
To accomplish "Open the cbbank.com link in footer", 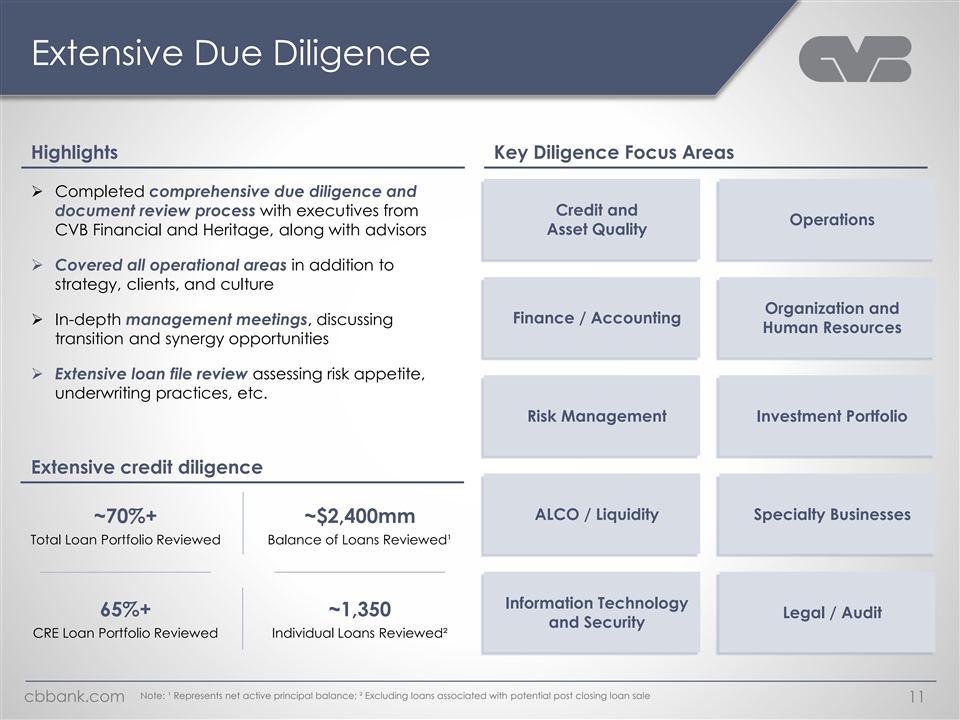I will 74,695.
